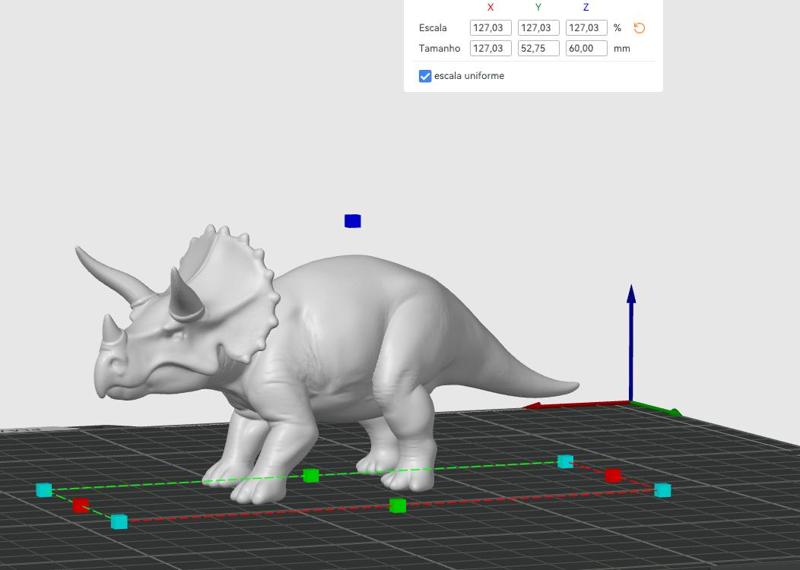Image resolution: width=800 pixels, height=570 pixels.
Task: Click the back cyan corner handle near the tail
Action: [x=565, y=461]
